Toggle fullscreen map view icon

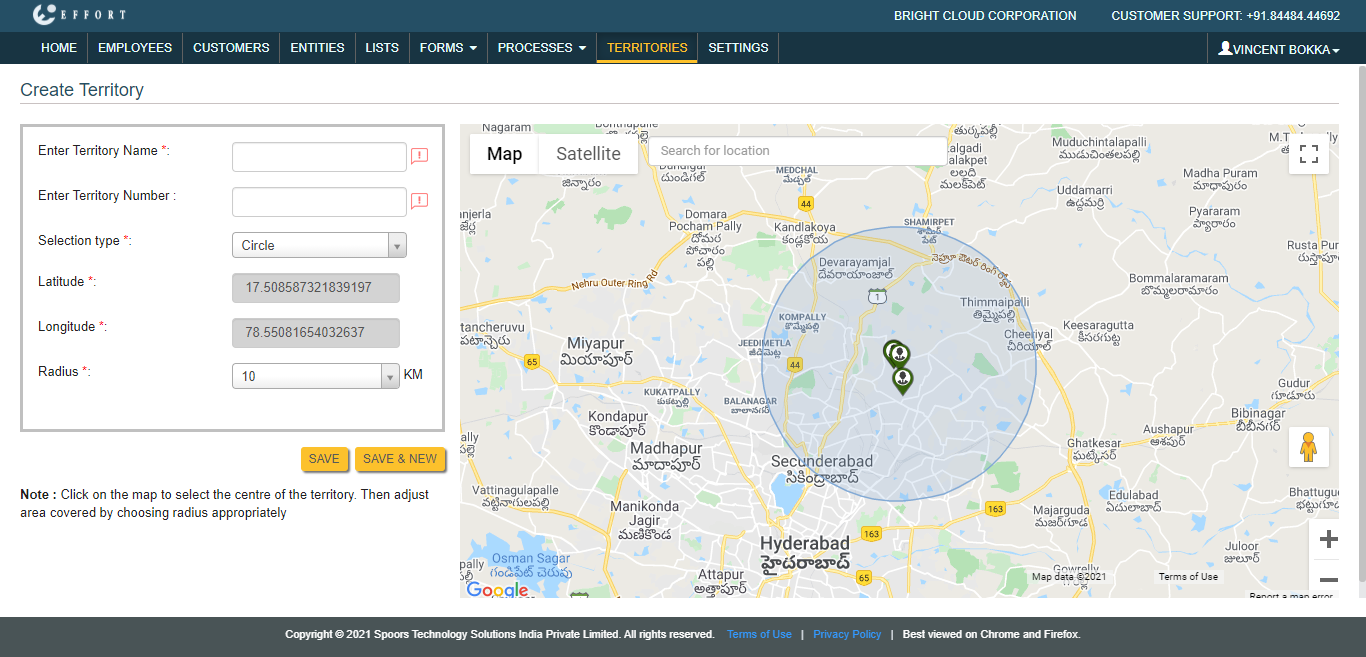pos(1308,154)
